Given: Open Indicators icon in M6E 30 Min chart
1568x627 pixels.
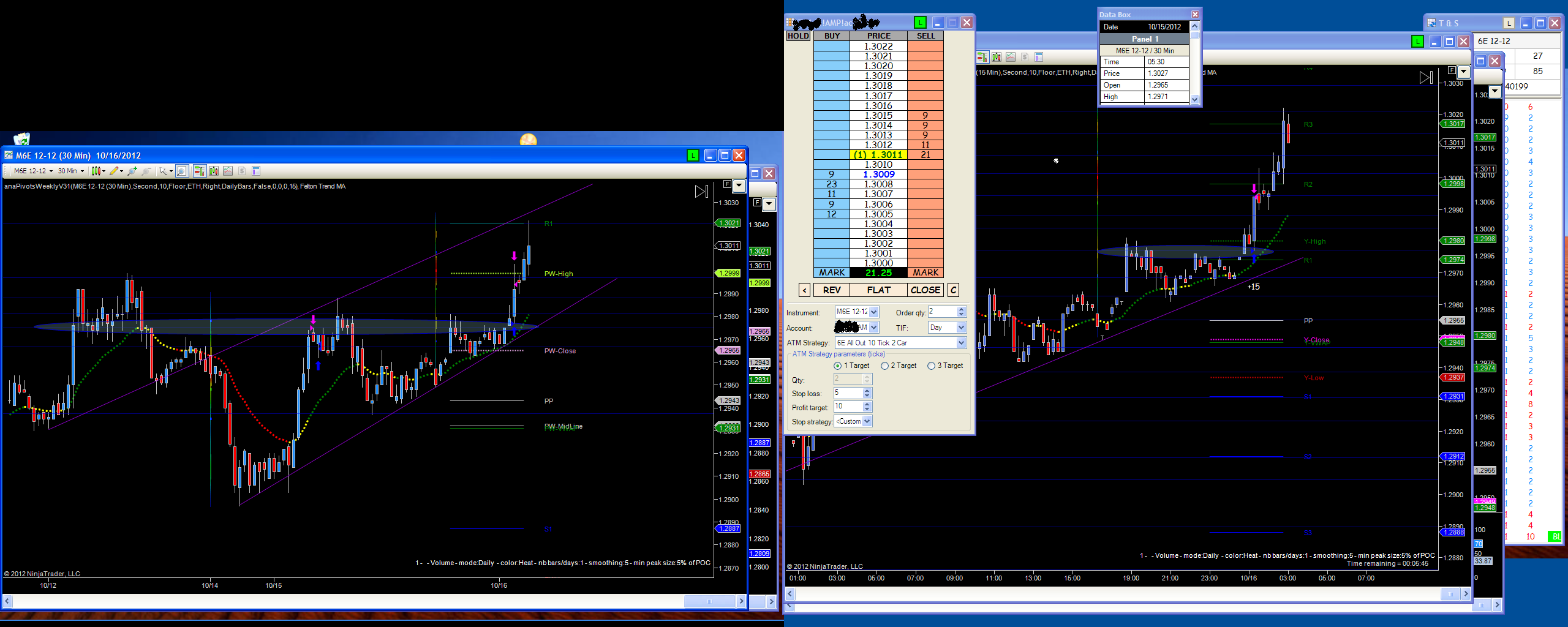Looking at the screenshot, I should [x=228, y=171].
